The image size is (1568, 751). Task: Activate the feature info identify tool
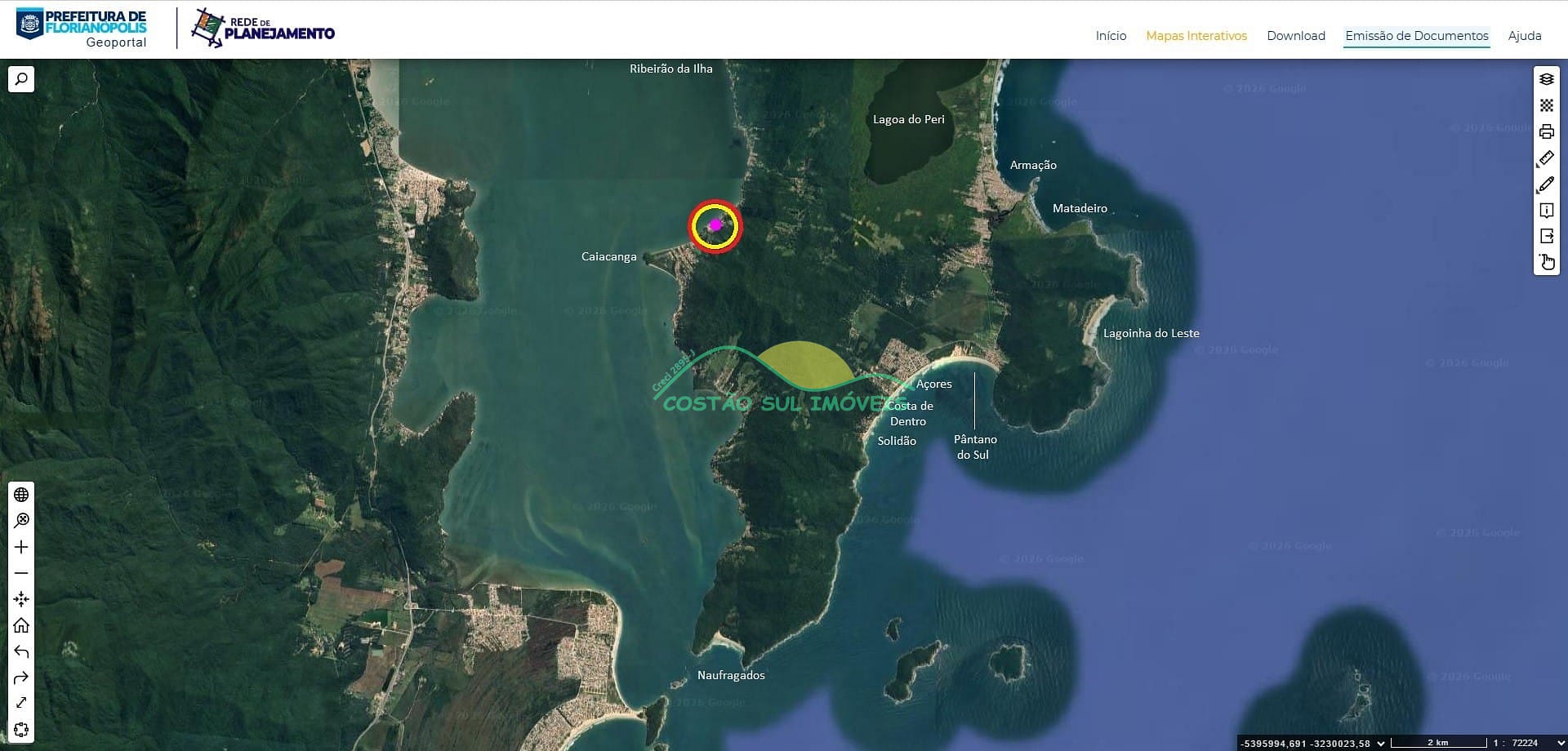click(1546, 211)
